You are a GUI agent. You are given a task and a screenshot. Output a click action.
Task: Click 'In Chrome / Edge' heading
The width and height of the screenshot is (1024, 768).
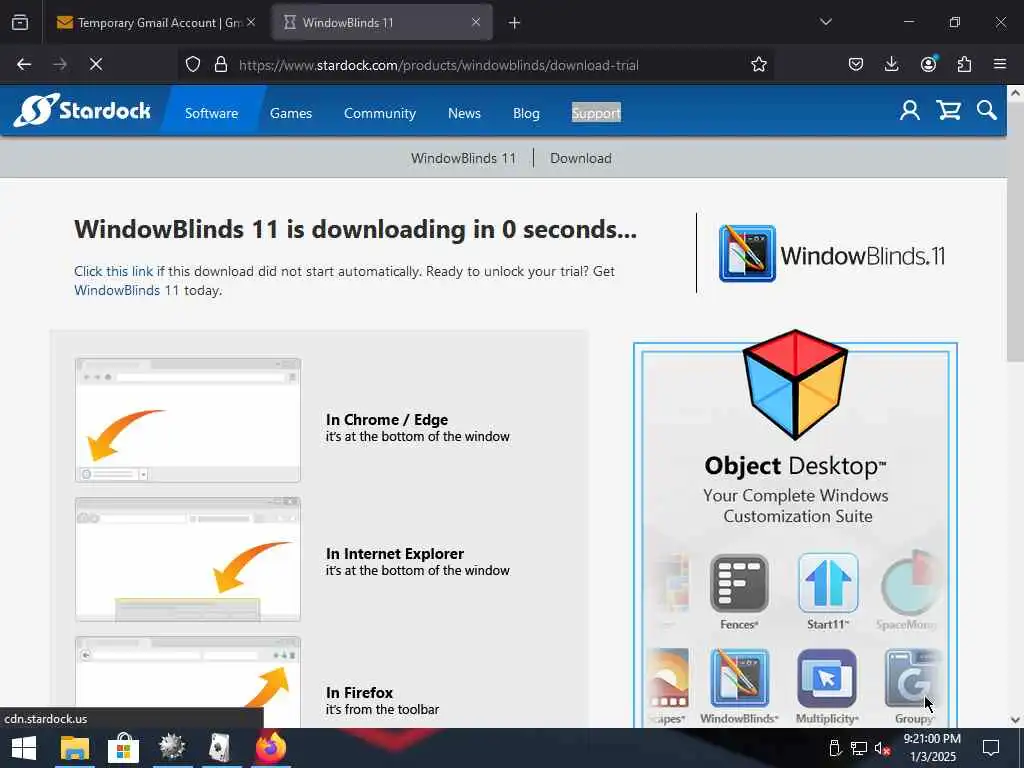(x=387, y=419)
